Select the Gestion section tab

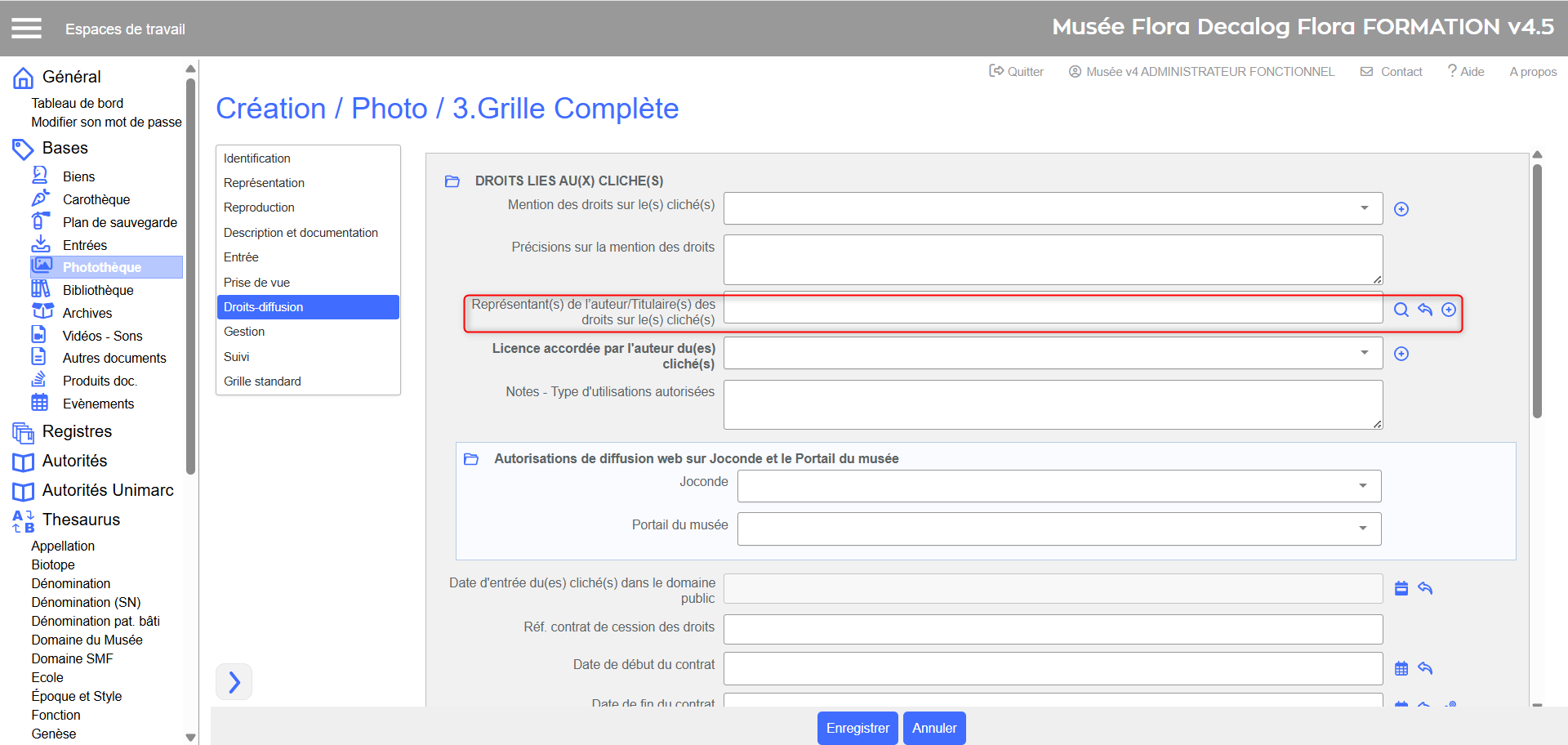point(244,332)
